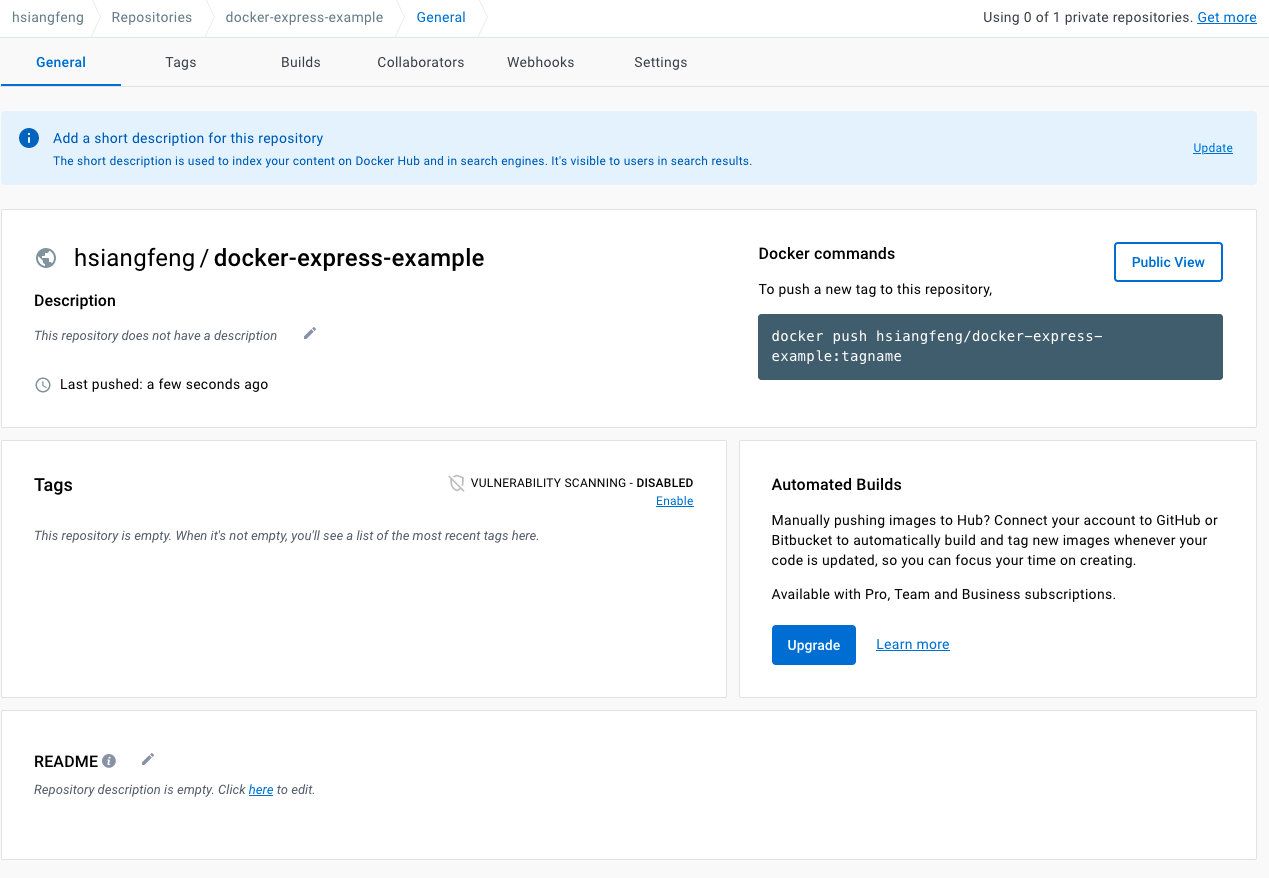The image size is (1269, 878).
Task: Select the Settings tab
Action: tap(660, 62)
